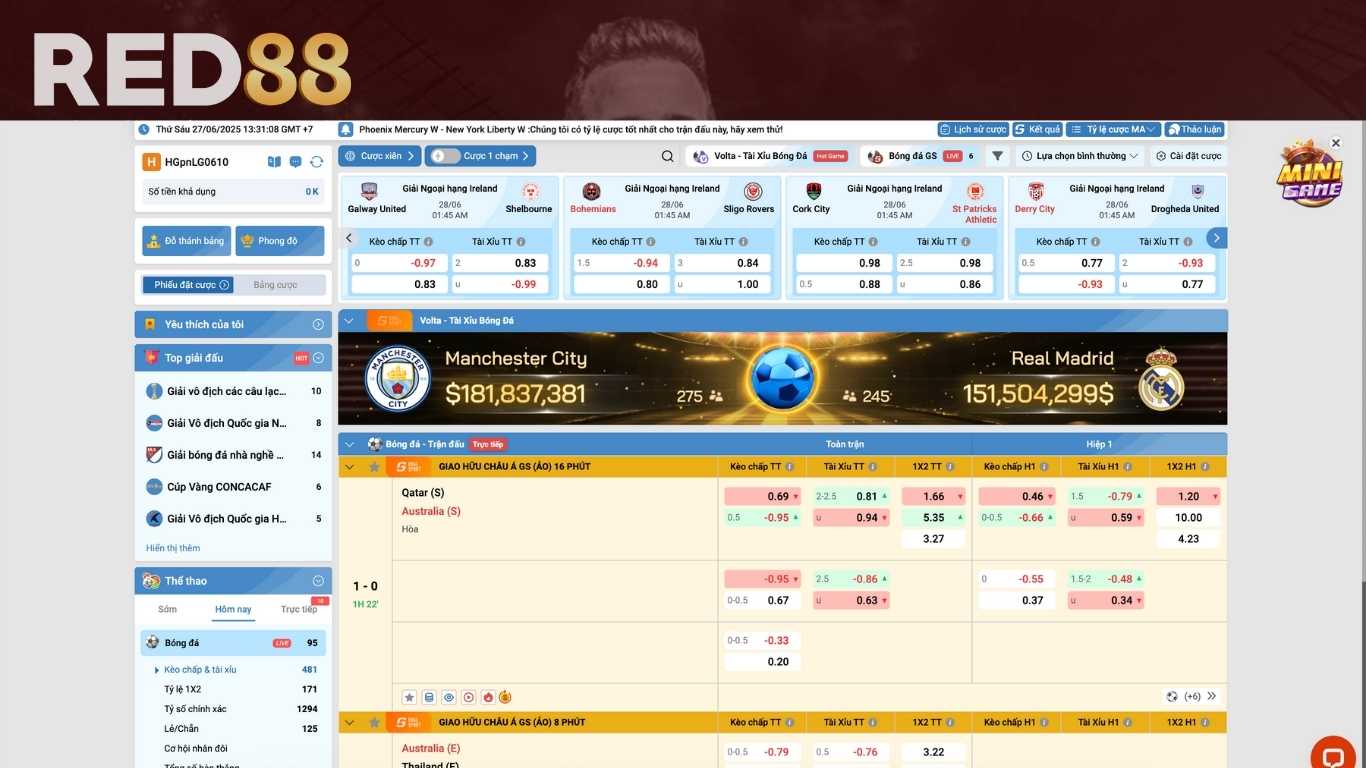This screenshot has width=1366, height=768.
Task: Collapse the GIAO HỮU CHÂU Á 8 PHÚT league
Action: coord(349,722)
